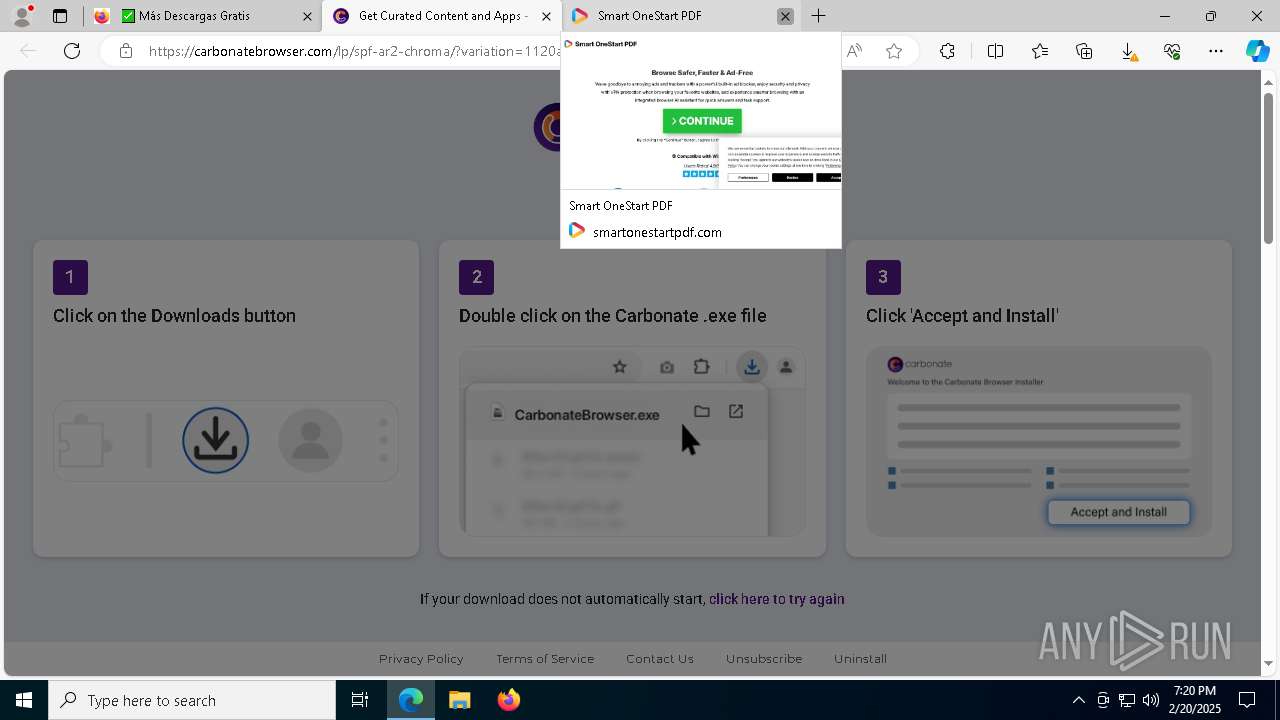Open the Downloads toolbar icon
This screenshot has width=1280, height=720.
click(1128, 51)
